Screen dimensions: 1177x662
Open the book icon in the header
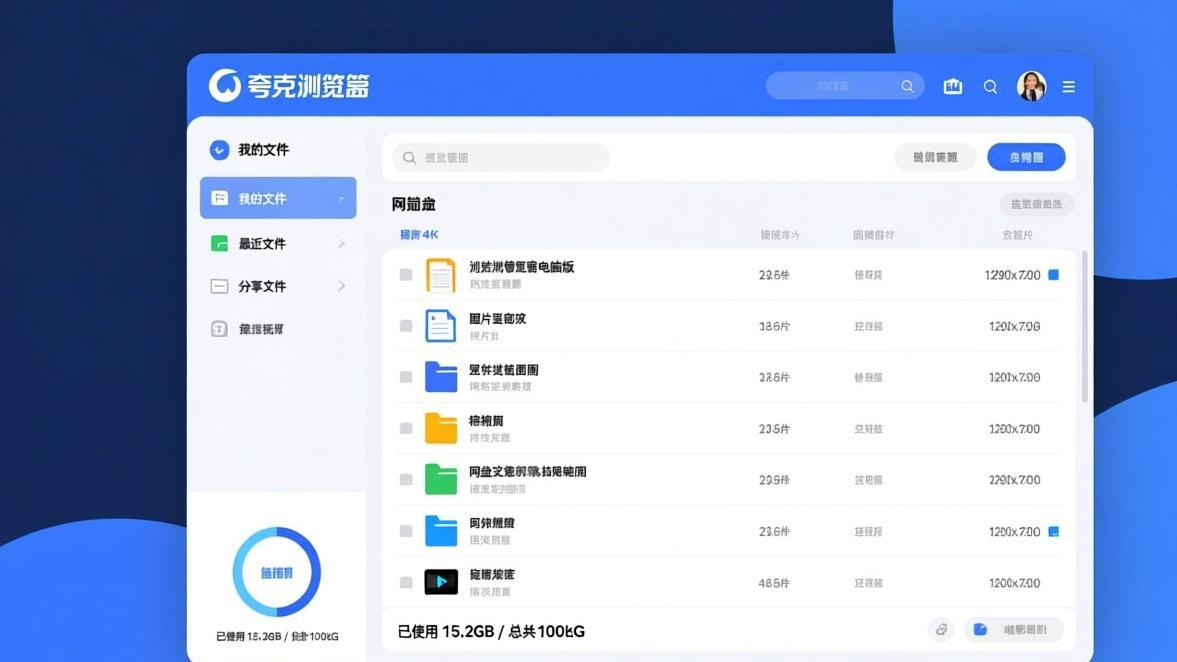pos(953,86)
